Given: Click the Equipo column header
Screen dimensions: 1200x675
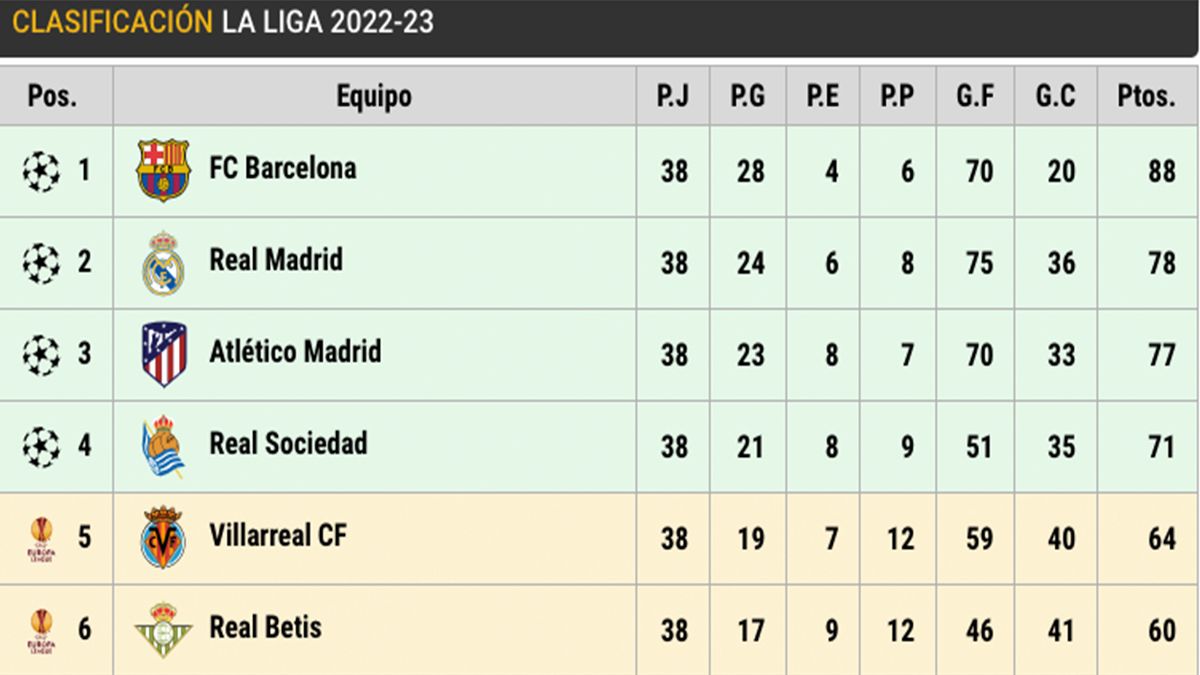Looking at the screenshot, I should click(374, 96).
